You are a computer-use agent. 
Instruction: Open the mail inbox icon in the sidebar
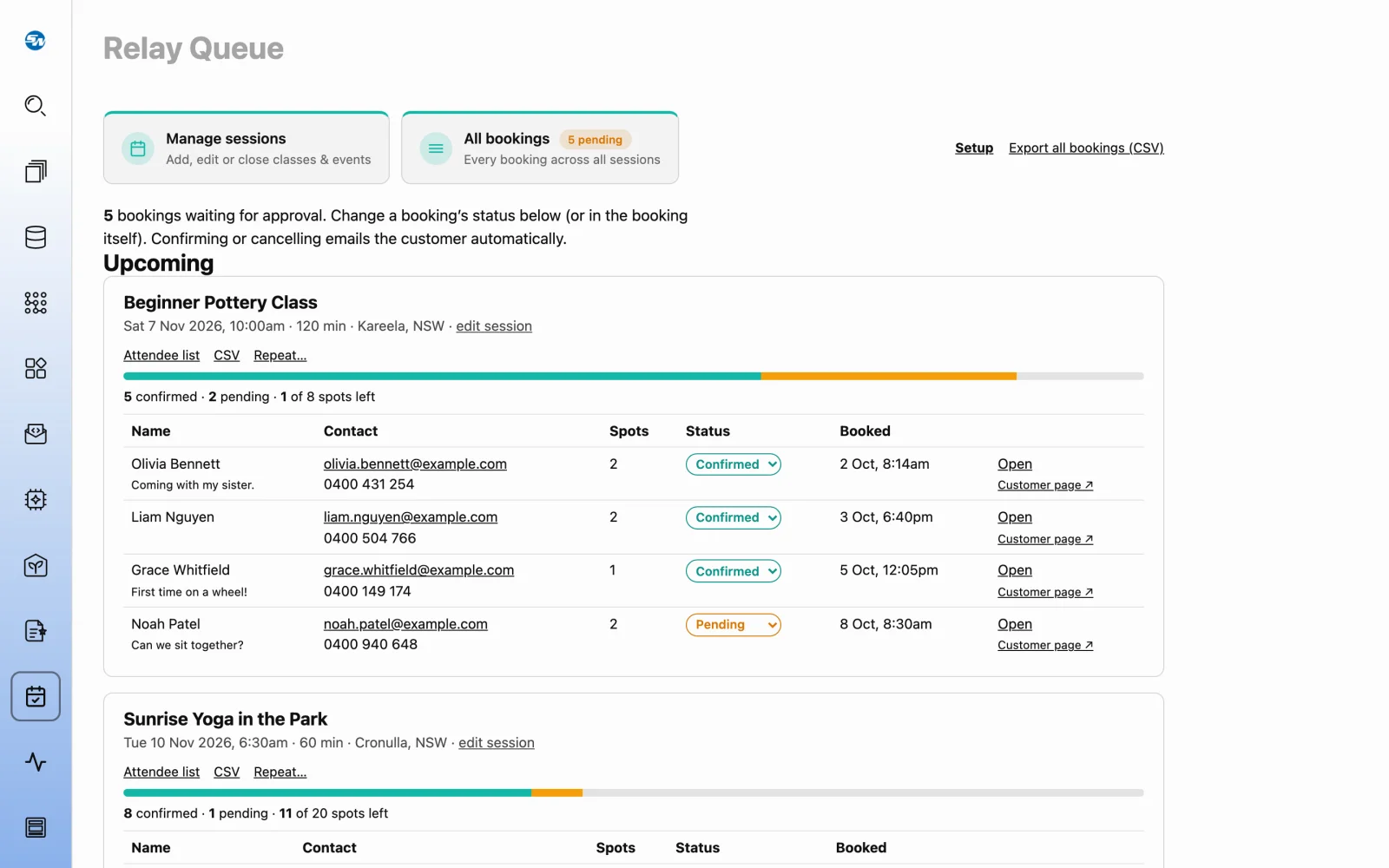(x=36, y=434)
